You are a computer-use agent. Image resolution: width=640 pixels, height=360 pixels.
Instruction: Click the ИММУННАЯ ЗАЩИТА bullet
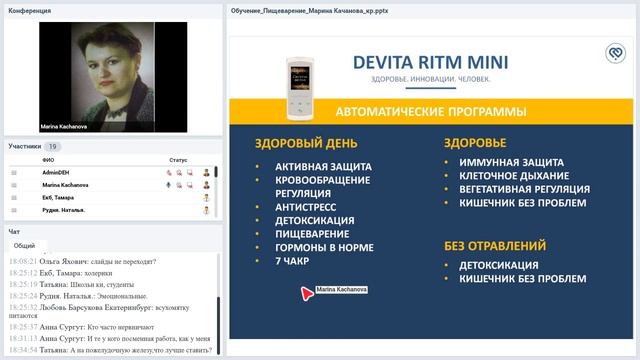click(511, 162)
